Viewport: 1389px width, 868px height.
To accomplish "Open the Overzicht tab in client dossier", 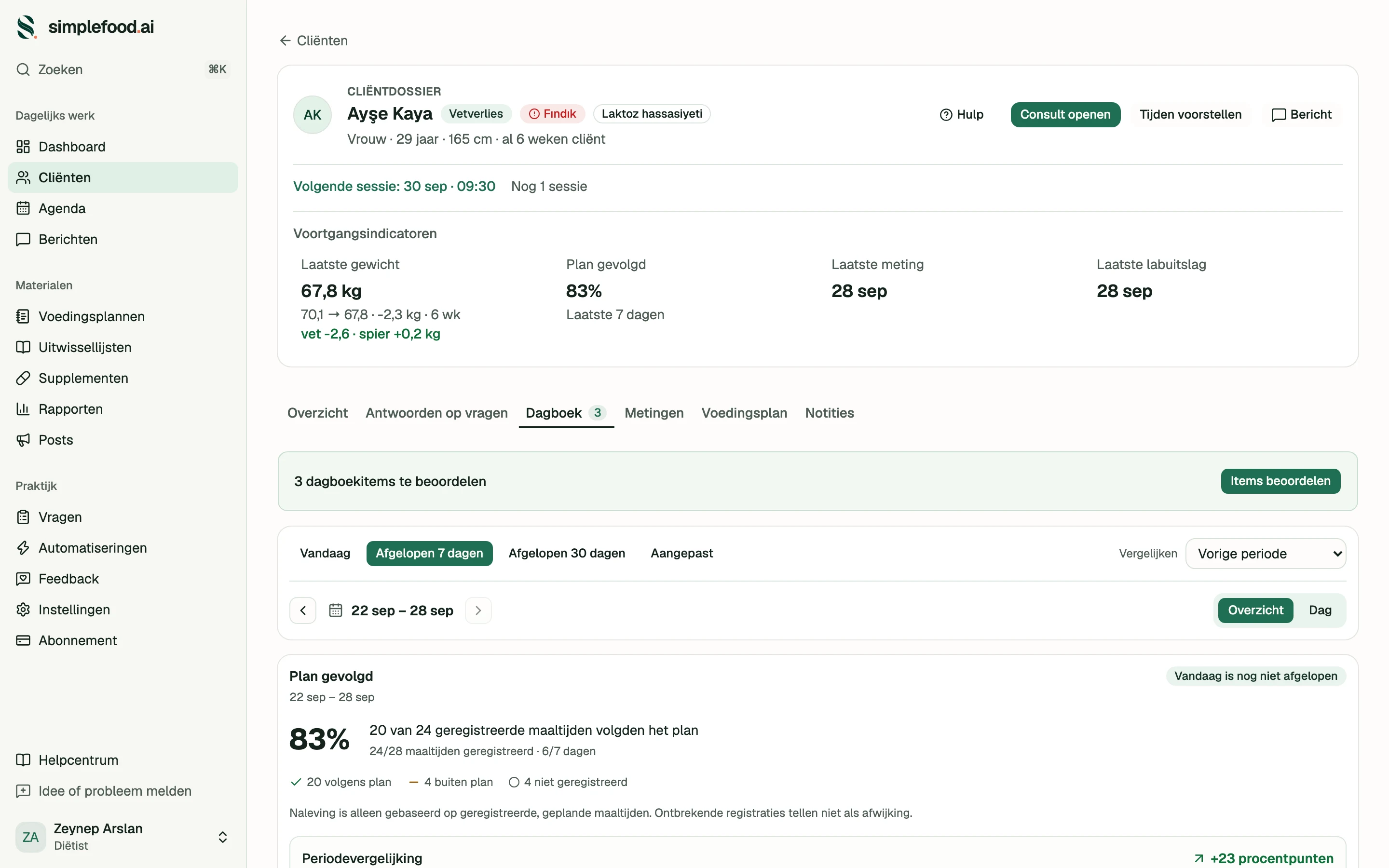I will (317, 413).
